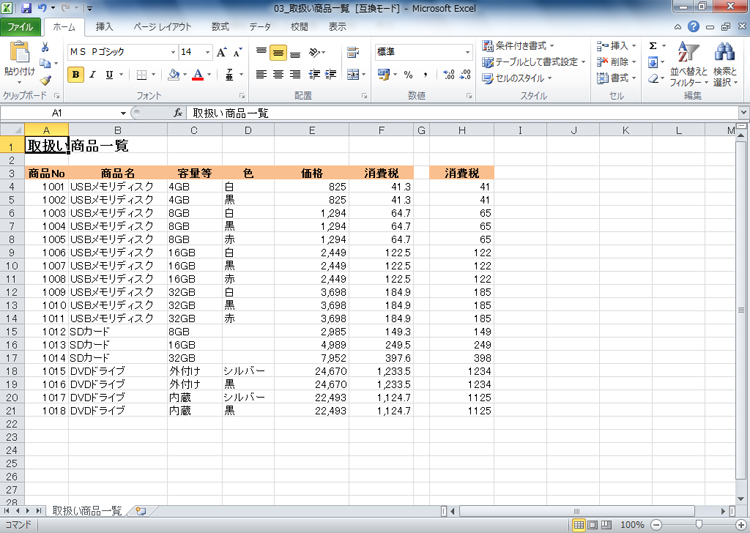The image size is (750, 533).
Task: Apply comma style number format icon
Action: click(x=425, y=74)
